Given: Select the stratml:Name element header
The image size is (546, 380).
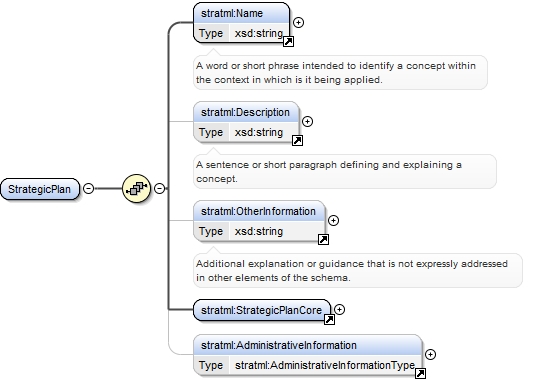Looking at the screenshot, I should pyautogui.click(x=242, y=14).
